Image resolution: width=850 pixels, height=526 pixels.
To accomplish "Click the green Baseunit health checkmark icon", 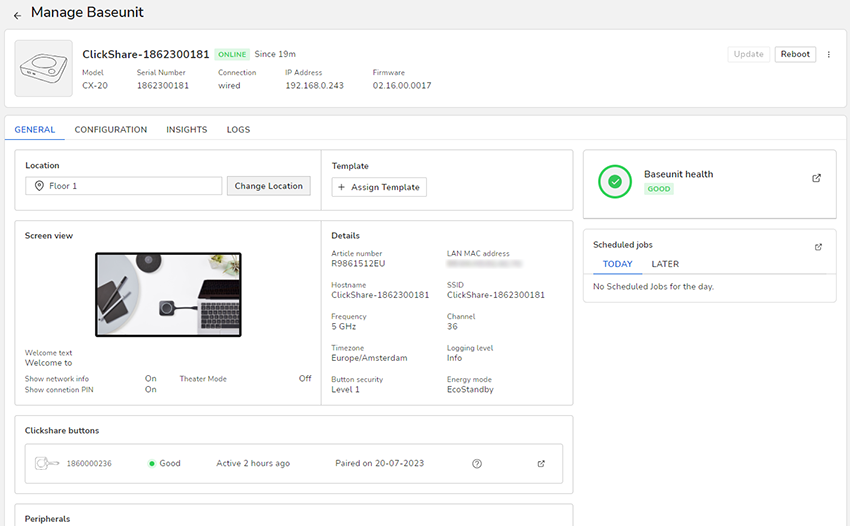I will pos(615,182).
